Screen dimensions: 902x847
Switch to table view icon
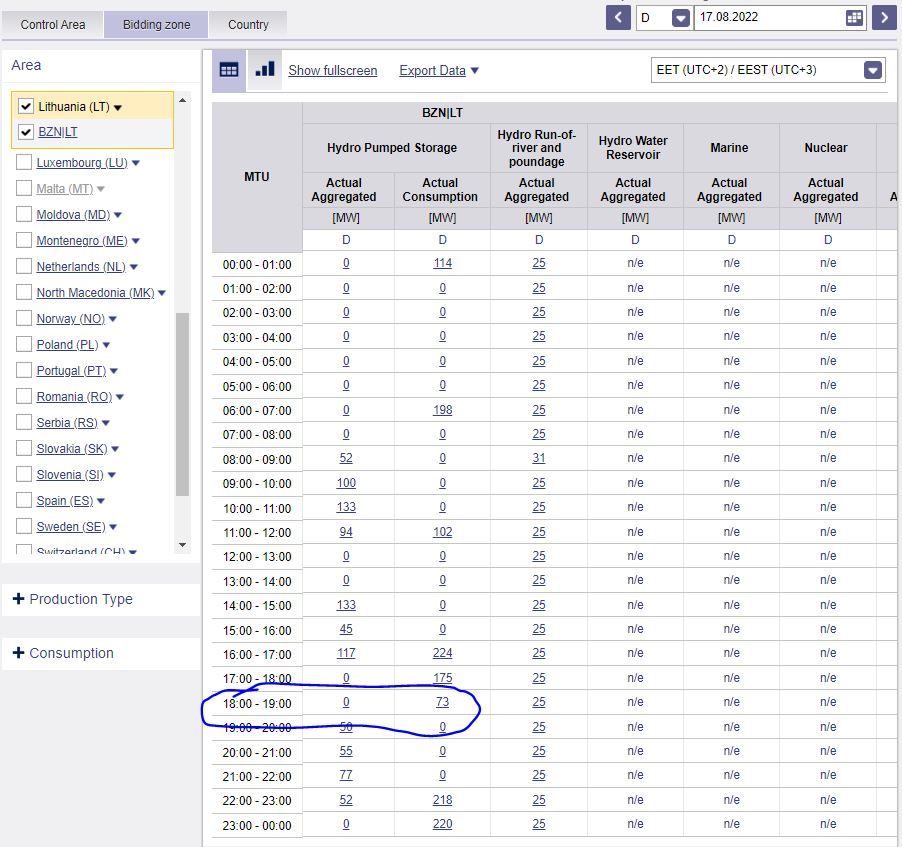pyautogui.click(x=229, y=70)
